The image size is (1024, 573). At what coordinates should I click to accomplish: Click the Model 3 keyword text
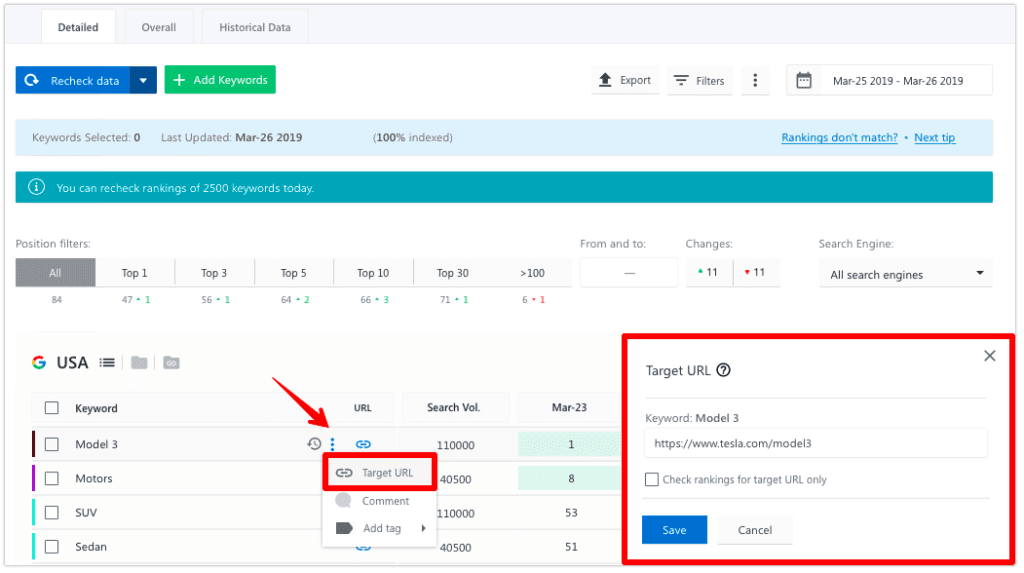click(x=96, y=444)
